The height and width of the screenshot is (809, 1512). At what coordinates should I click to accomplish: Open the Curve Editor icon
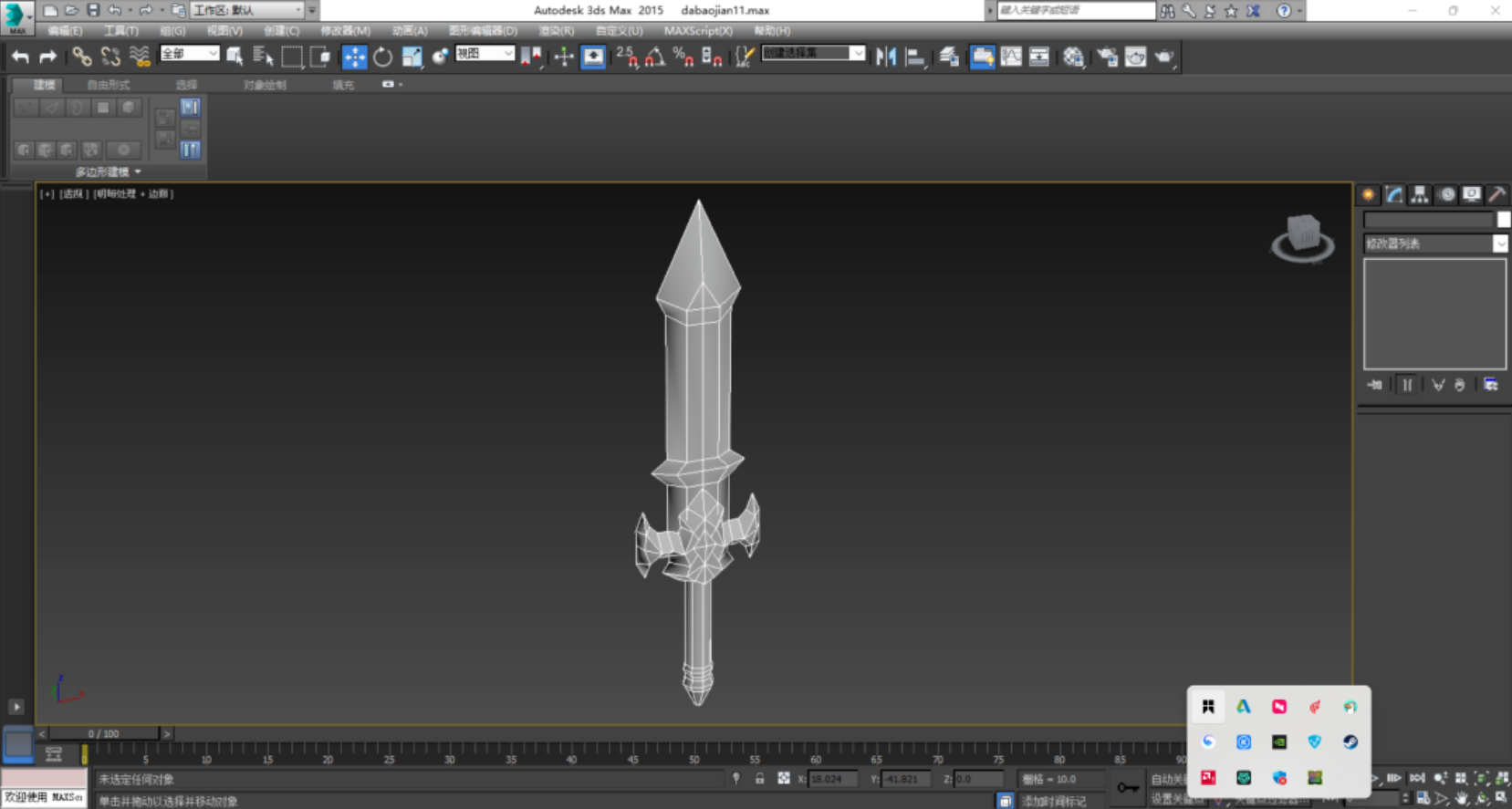1011,57
